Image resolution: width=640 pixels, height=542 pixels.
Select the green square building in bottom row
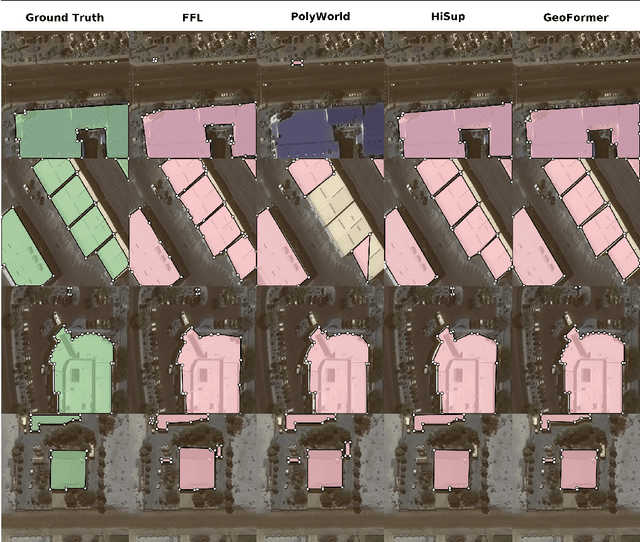tap(68, 469)
